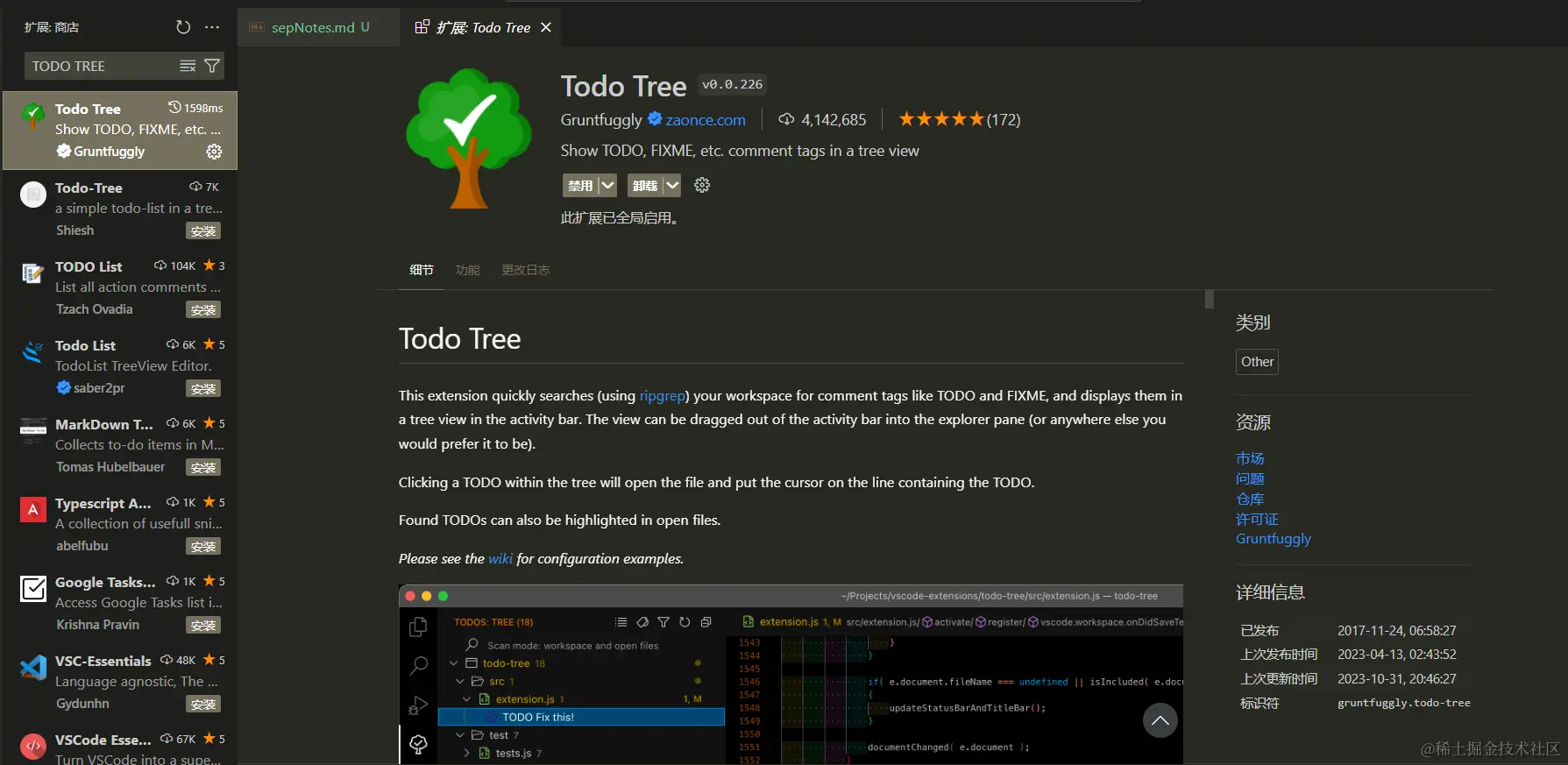This screenshot has width=1568, height=765.
Task: Install Todo List by saber2pr
Action: pos(203,389)
